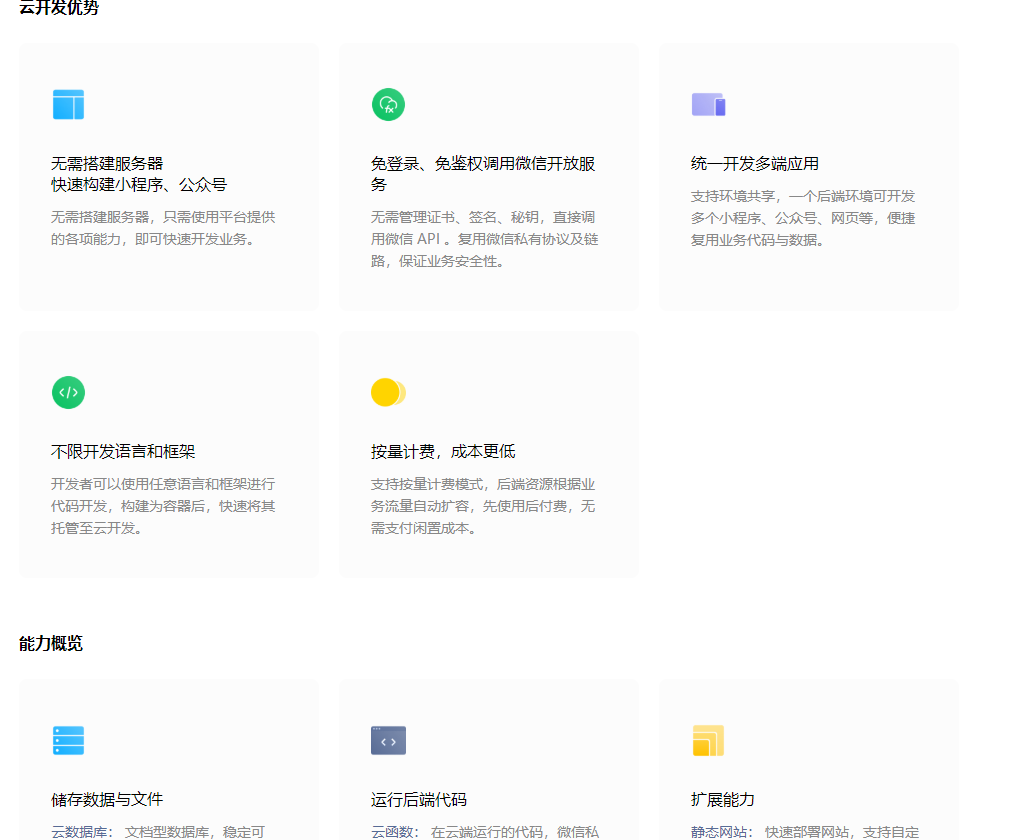Click the 扩展能力 title
This screenshot has height=840, width=1012.
pos(722,800)
